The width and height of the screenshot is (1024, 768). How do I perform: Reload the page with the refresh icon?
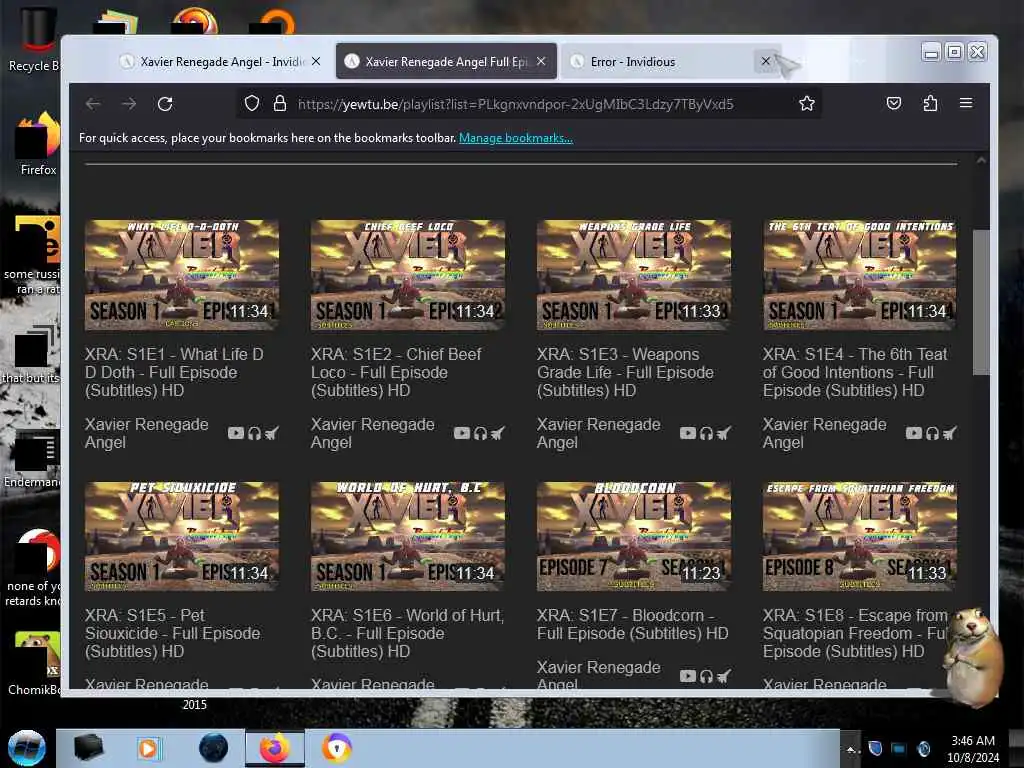[x=165, y=104]
